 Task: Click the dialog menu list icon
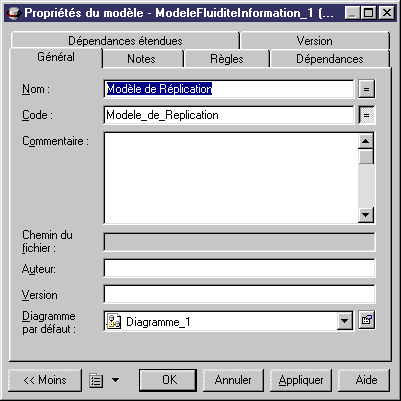click(x=96, y=380)
